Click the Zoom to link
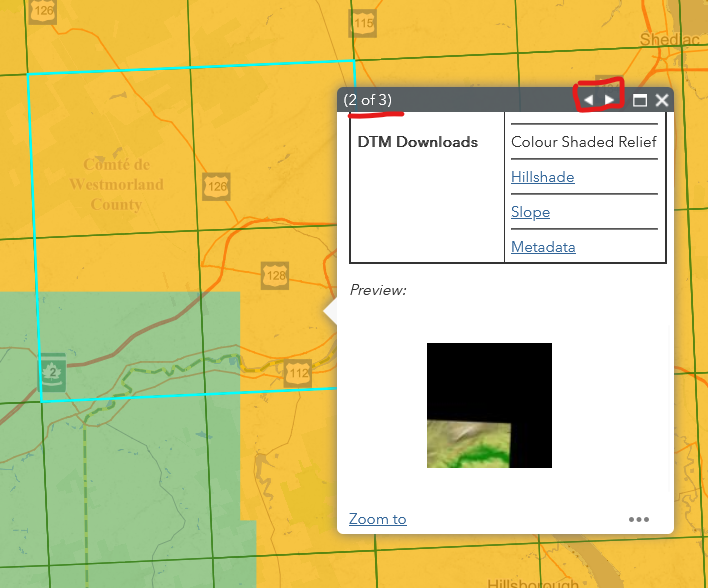708x588 pixels. (377, 519)
